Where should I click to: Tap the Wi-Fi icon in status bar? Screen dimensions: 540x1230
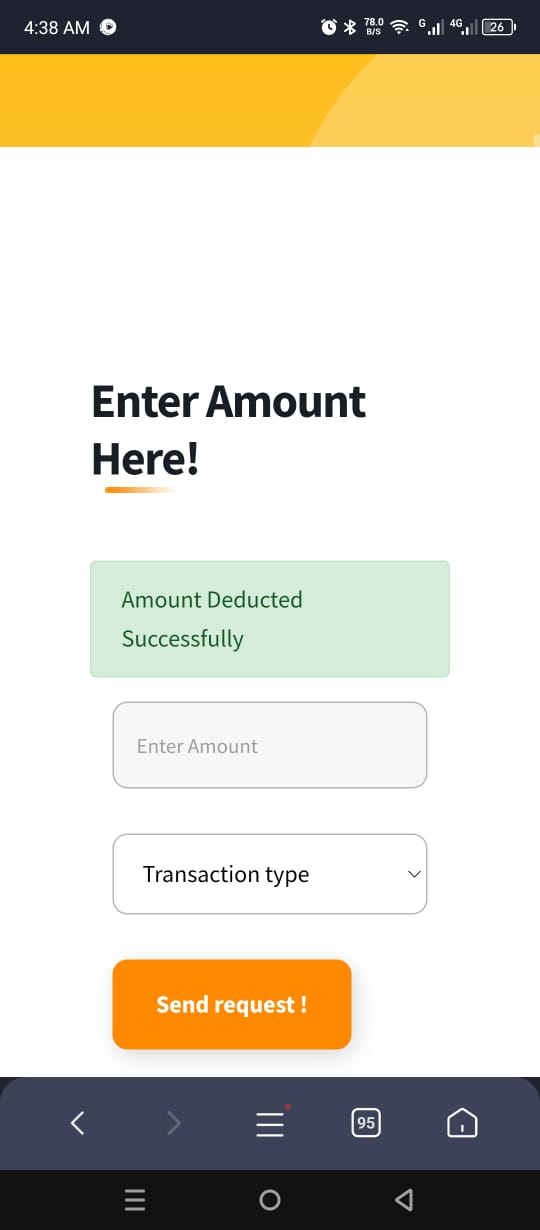pos(400,27)
